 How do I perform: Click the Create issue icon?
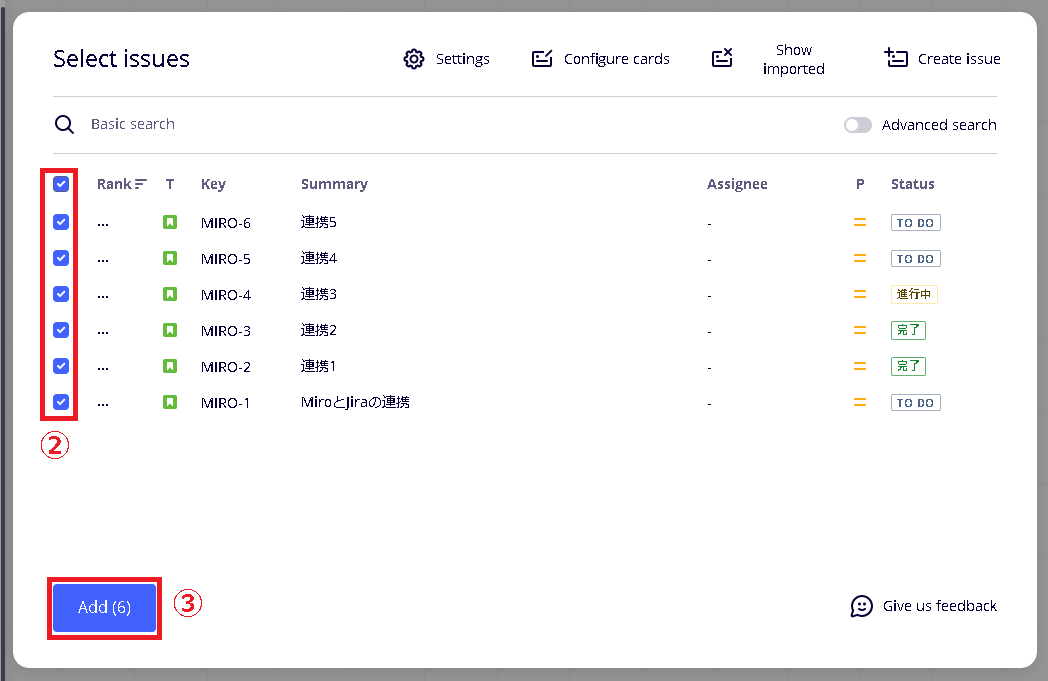coord(896,58)
